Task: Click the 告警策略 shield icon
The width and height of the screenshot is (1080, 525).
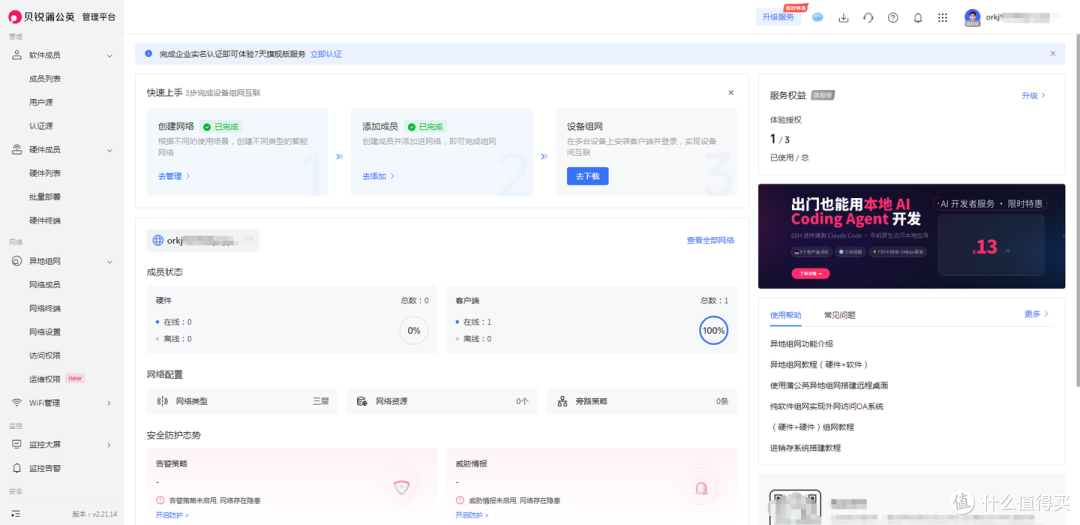Action: pos(401,488)
